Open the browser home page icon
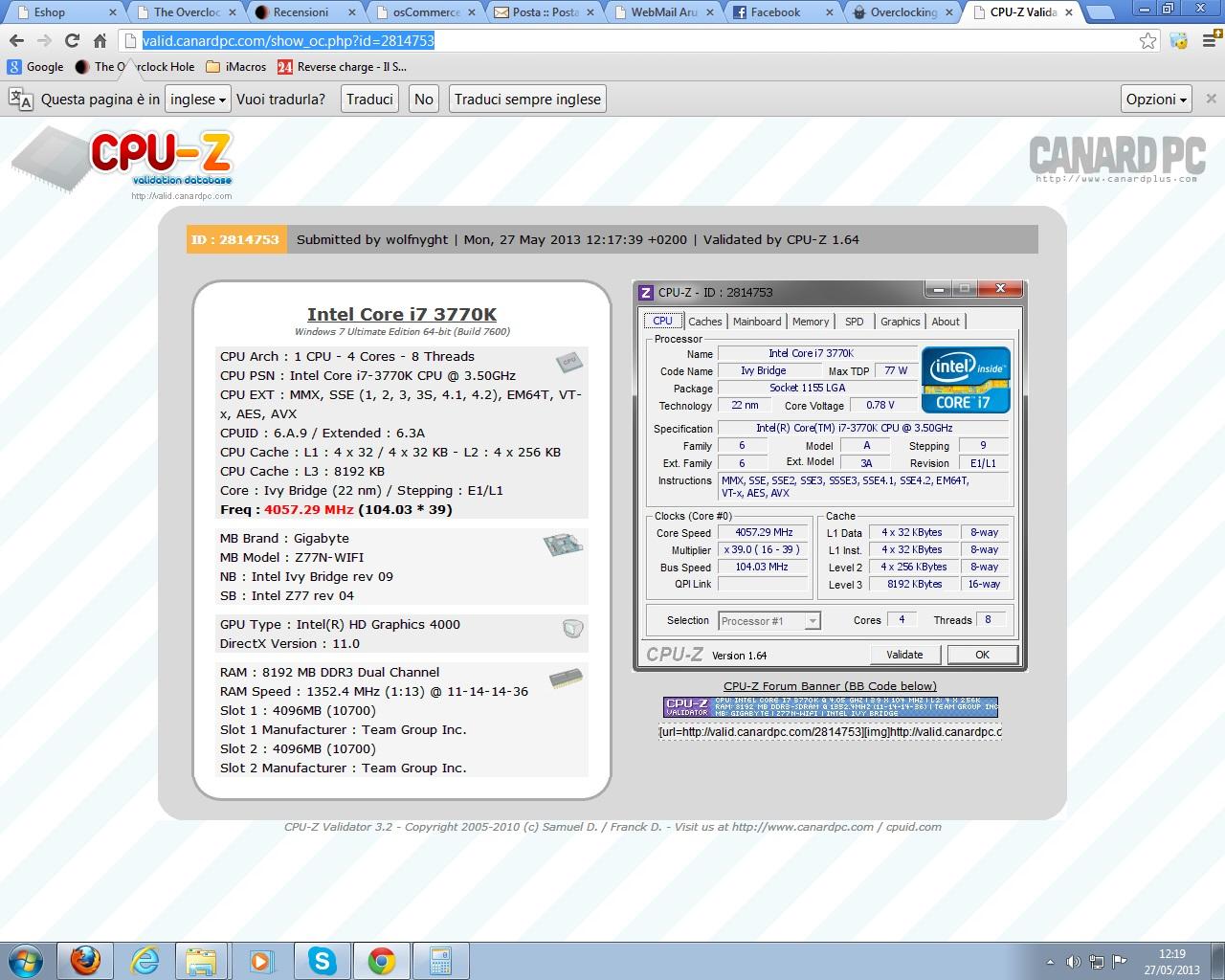The image size is (1225, 980). [100, 41]
